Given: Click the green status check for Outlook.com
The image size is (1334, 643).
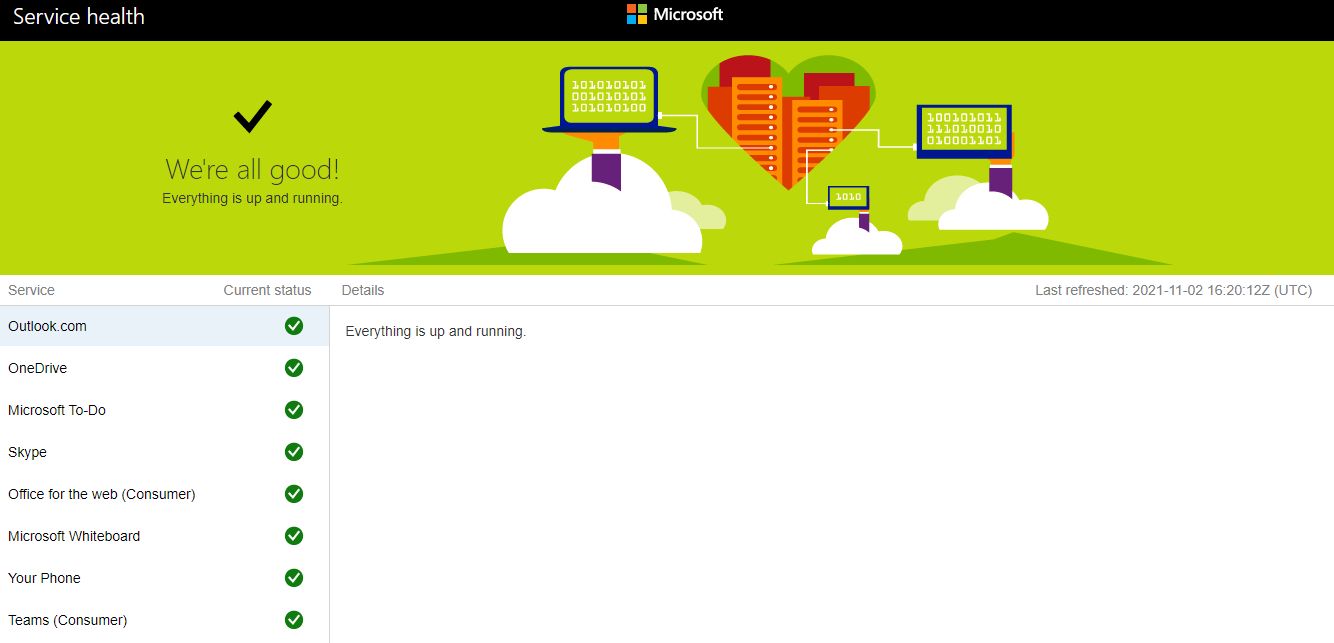Looking at the screenshot, I should (x=294, y=325).
